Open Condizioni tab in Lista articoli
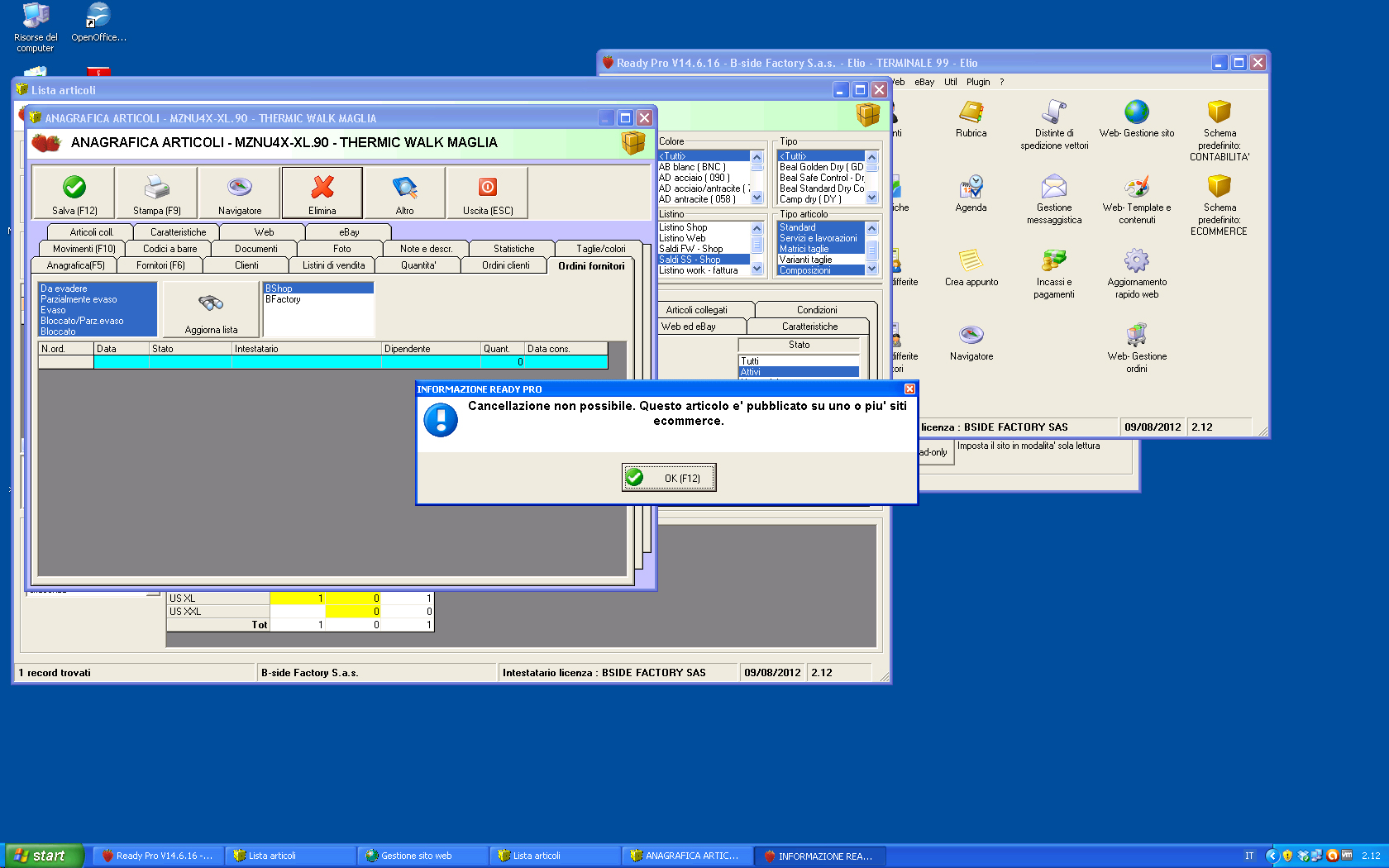The height and width of the screenshot is (868, 1389). [817, 310]
